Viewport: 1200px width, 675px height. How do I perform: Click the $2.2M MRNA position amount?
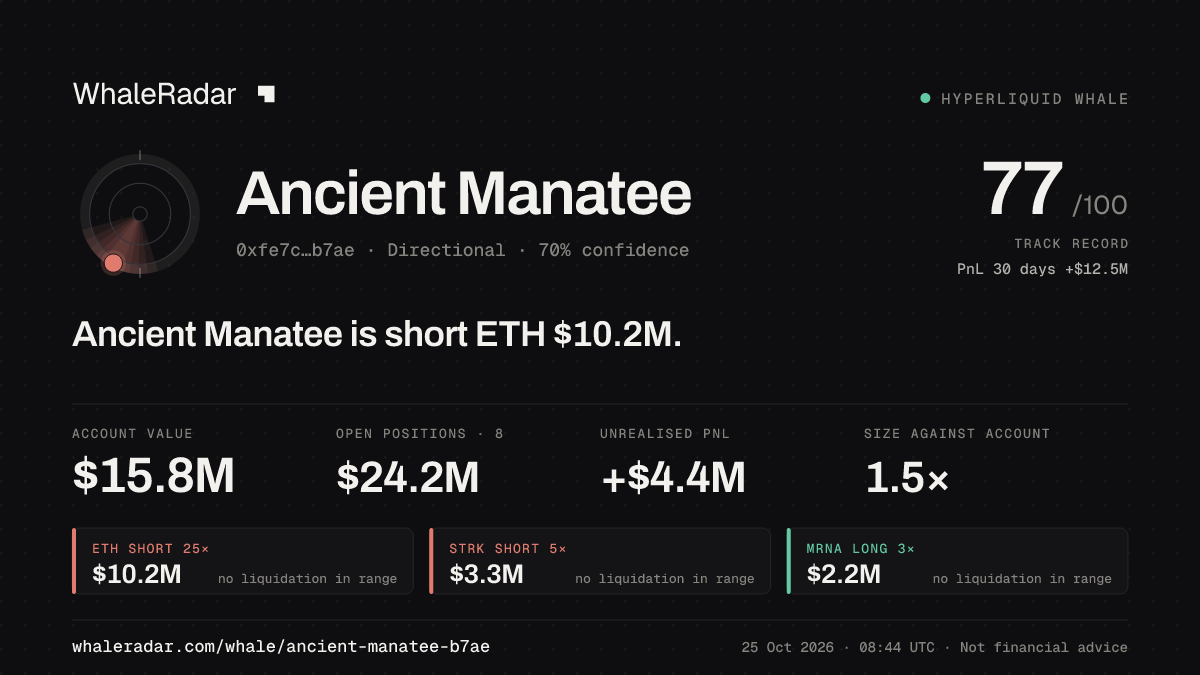tap(844, 575)
